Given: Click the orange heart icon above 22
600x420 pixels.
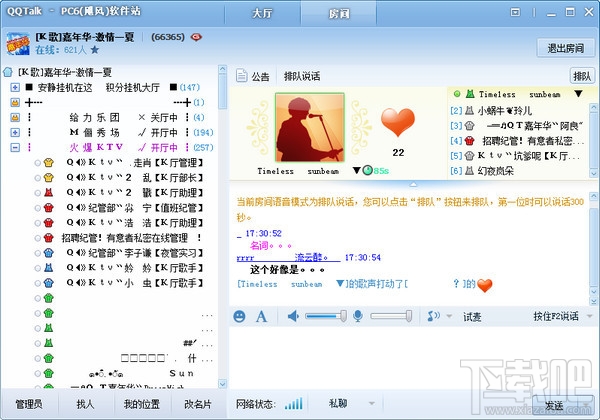Looking at the screenshot, I should (398, 122).
